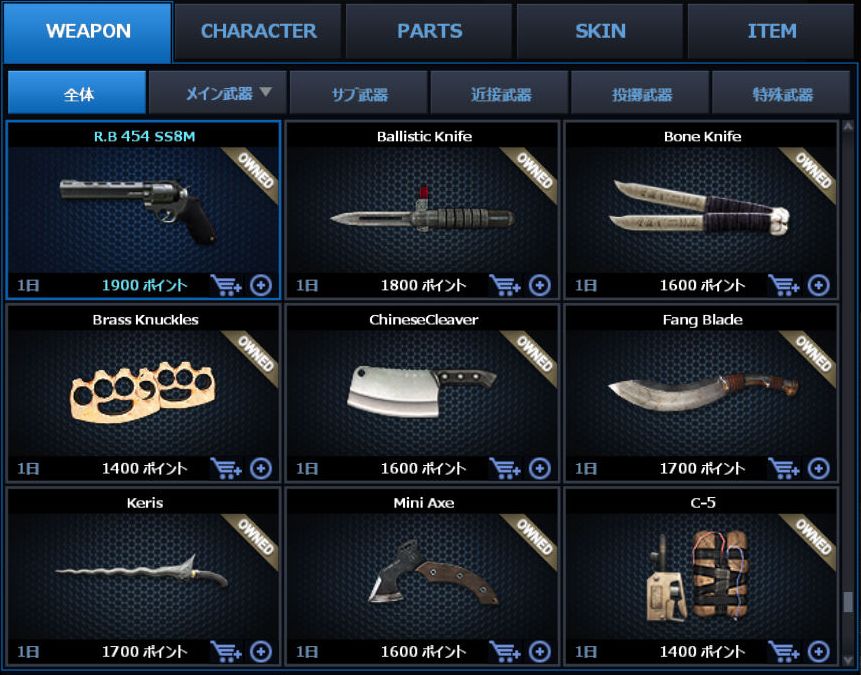
Task: Click plus icon on ChineseCleaver item
Action: (x=540, y=469)
